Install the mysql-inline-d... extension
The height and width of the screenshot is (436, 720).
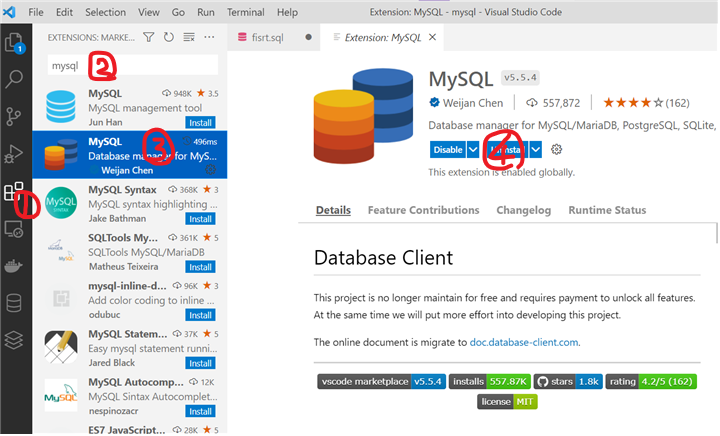pyautogui.click(x=201, y=315)
